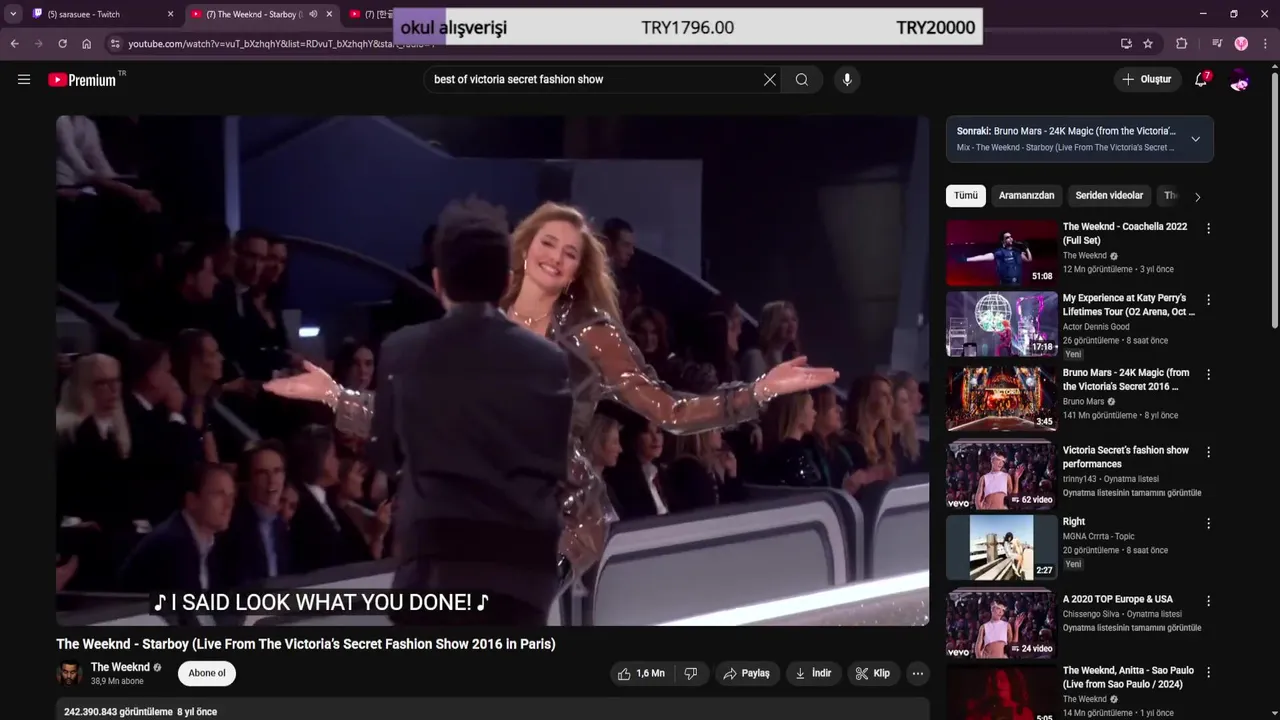This screenshot has width=1280, height=720.
Task: Open the Bruno Mars 24K Magic thumbnail
Action: pos(1002,398)
